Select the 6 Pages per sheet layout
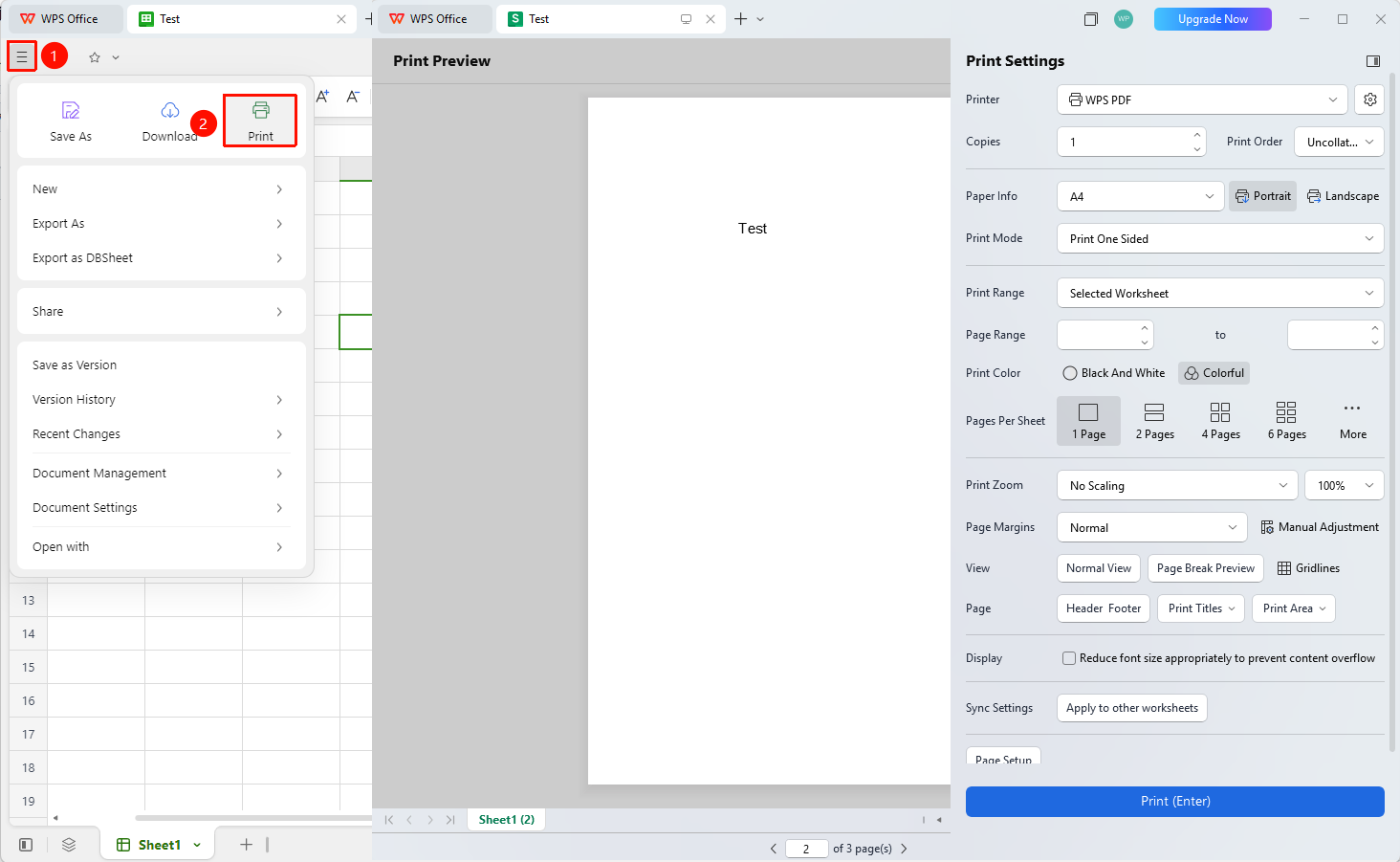Viewport: 1400px width, 862px height. 1286,421
